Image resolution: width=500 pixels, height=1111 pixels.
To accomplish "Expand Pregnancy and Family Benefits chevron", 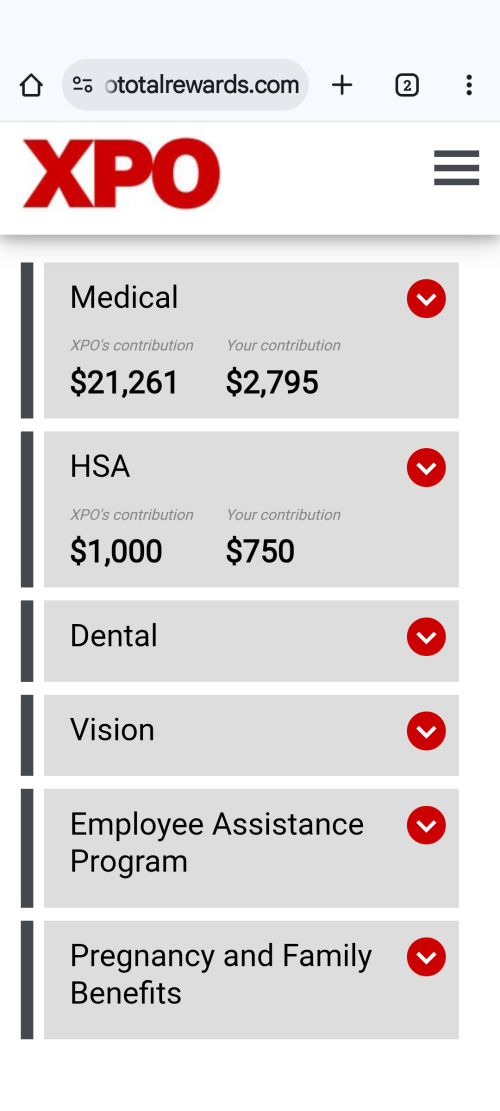I will (426, 957).
